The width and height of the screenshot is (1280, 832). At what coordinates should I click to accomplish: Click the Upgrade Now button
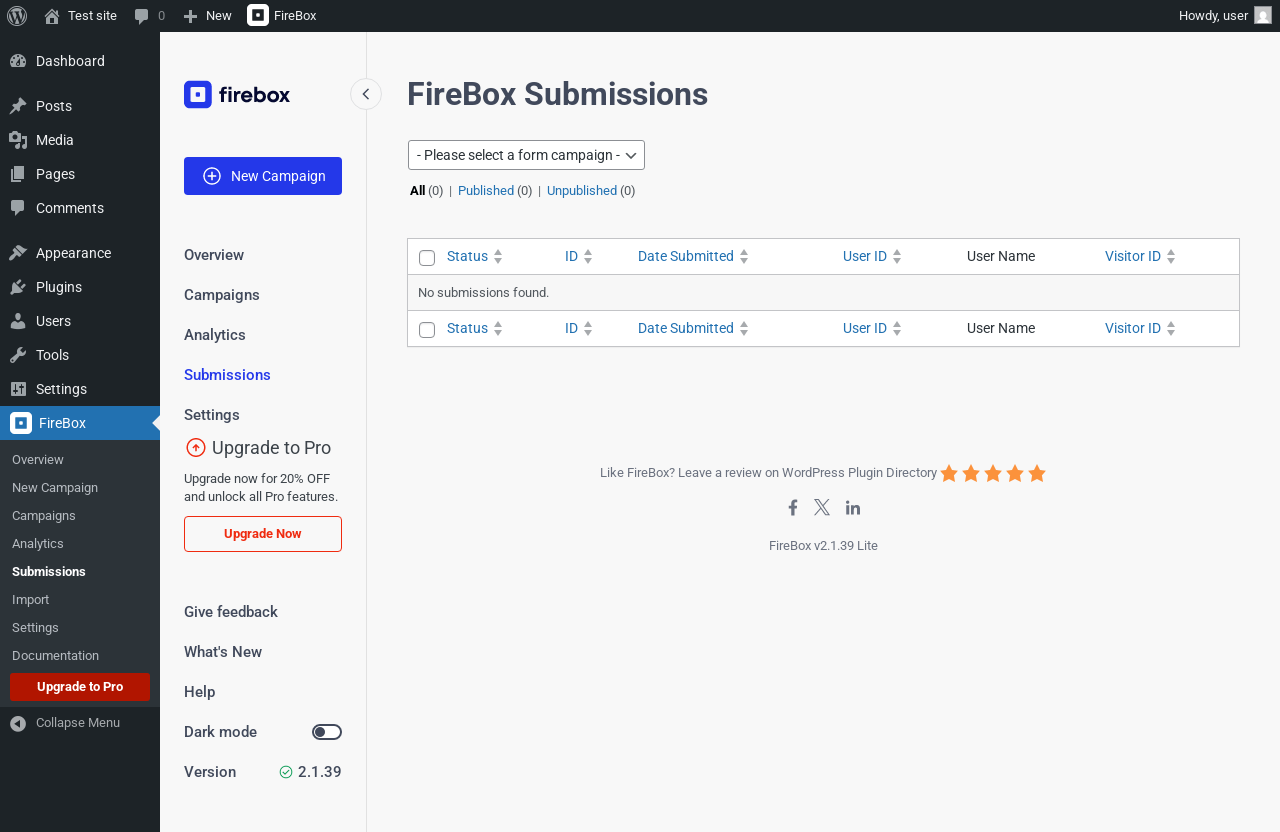tap(263, 534)
